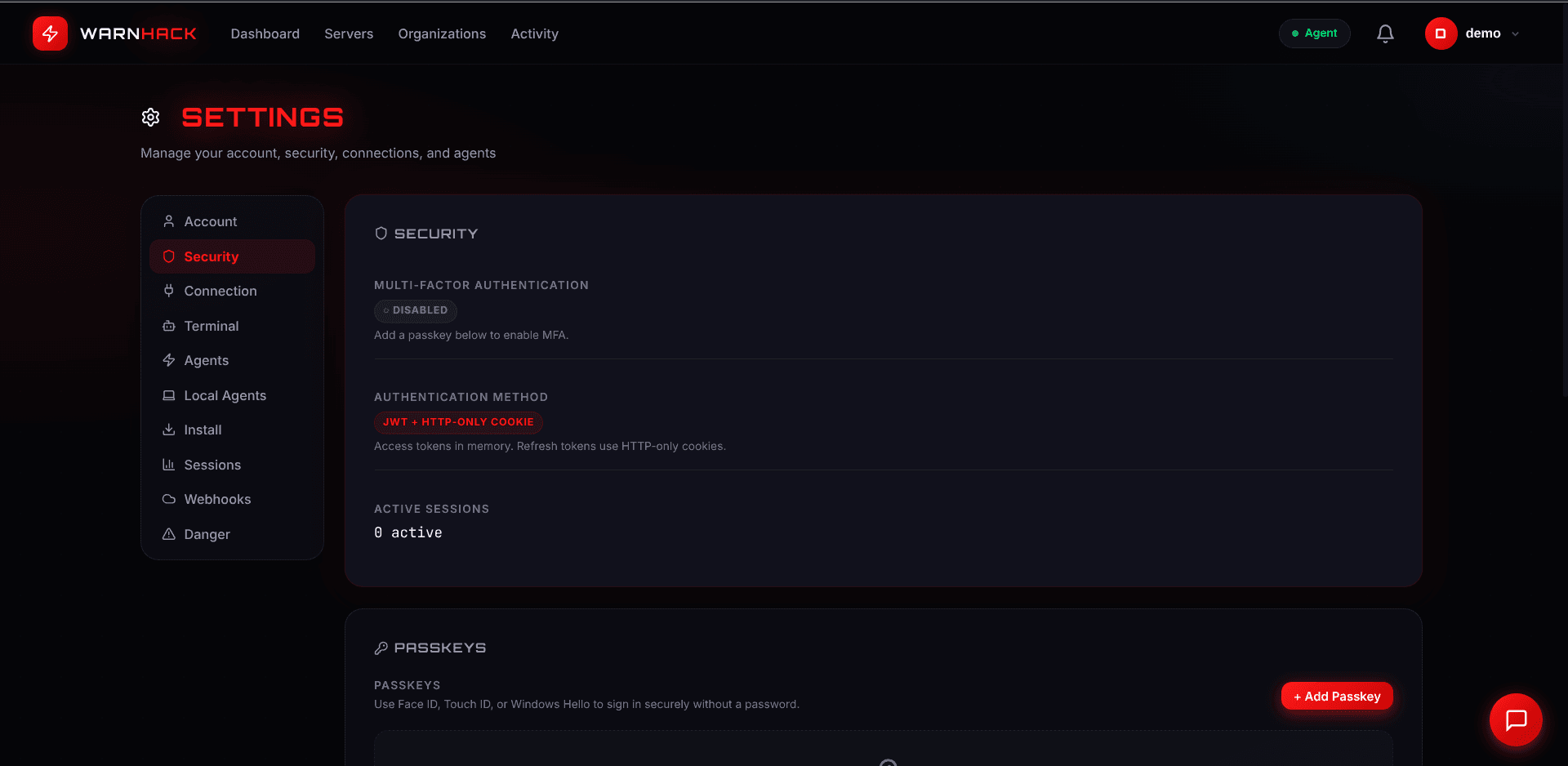Click the Danger warning triangle icon
This screenshot has height=766, width=1568.
tap(168, 533)
